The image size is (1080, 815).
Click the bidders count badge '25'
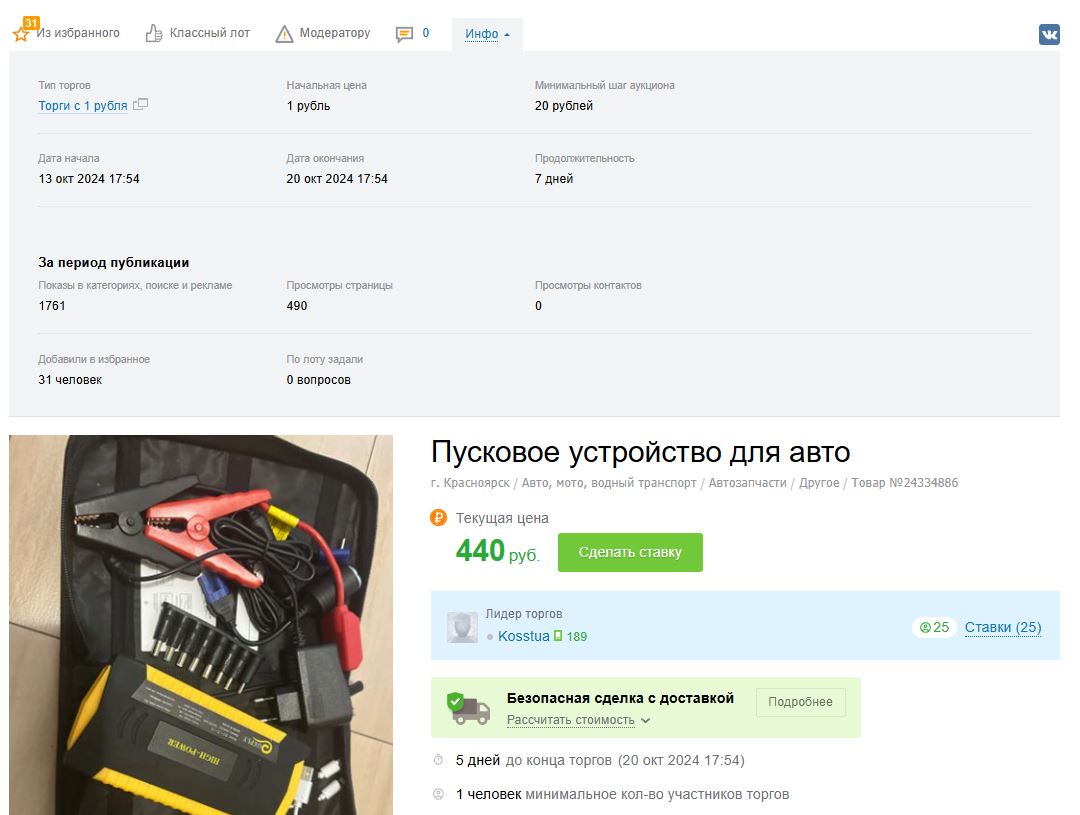point(934,628)
